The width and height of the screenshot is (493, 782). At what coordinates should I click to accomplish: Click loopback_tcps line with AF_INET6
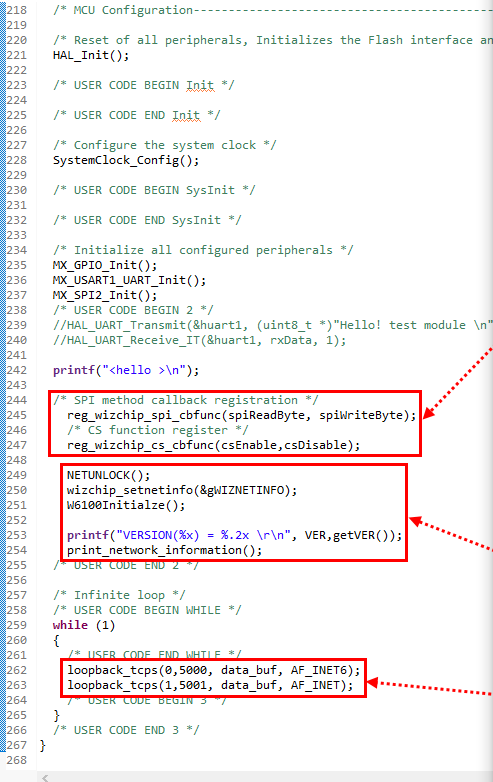(x=214, y=670)
